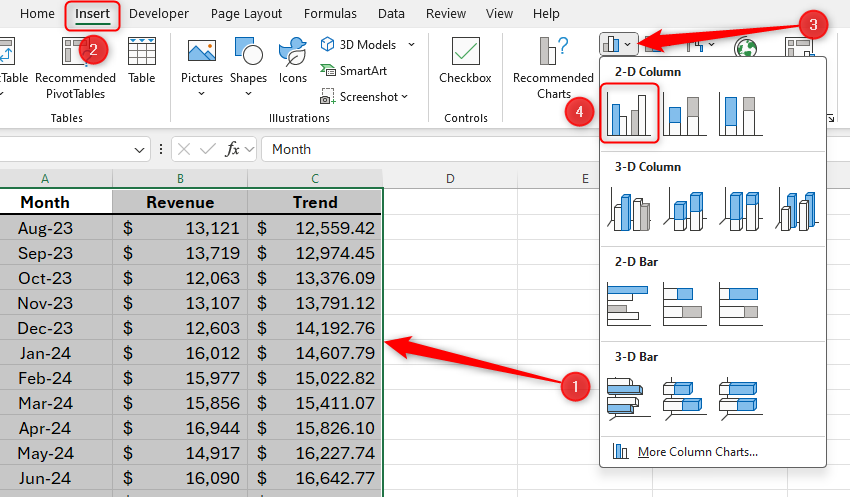The width and height of the screenshot is (850, 497).
Task: Insert a Table
Action: (x=141, y=61)
